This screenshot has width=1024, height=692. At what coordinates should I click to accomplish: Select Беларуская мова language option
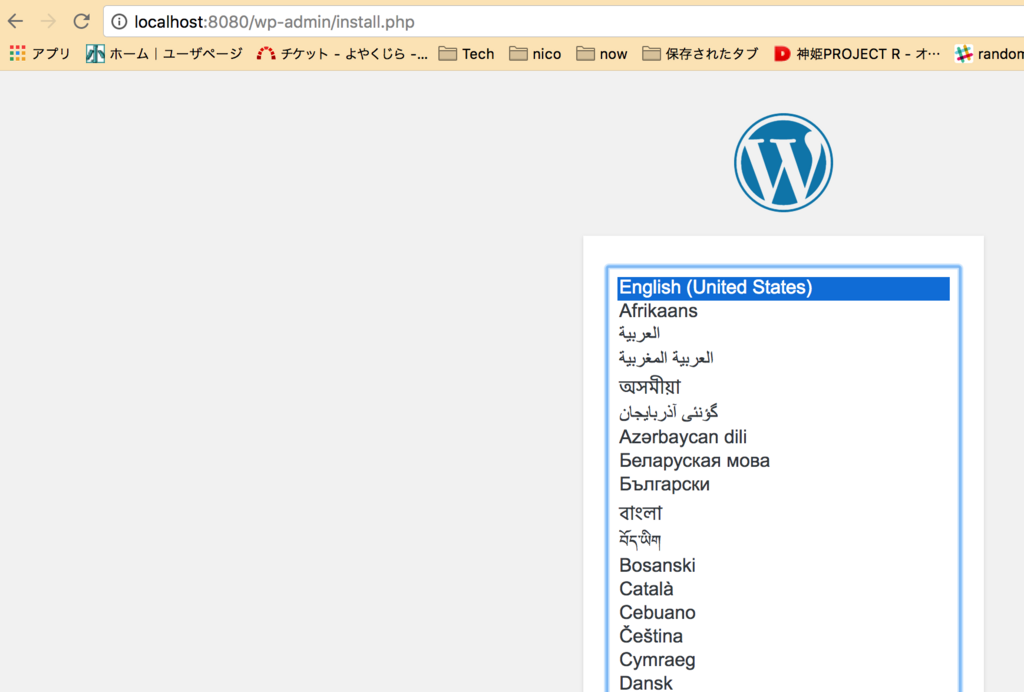click(783, 461)
